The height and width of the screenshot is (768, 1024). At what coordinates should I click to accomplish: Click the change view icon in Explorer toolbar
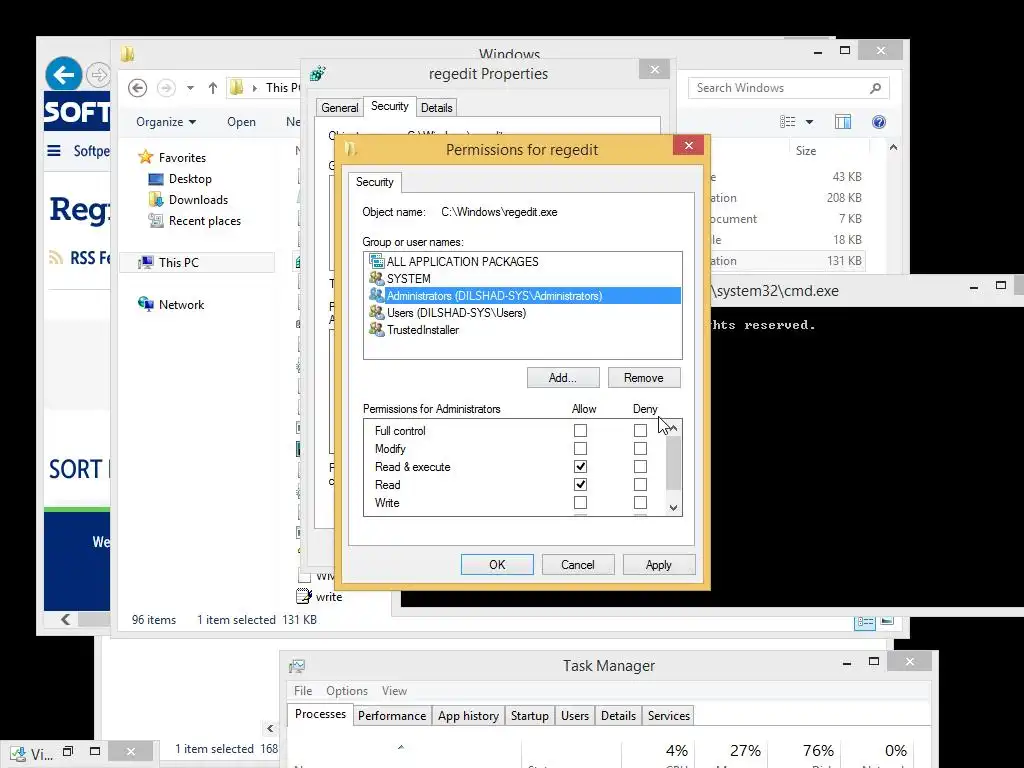pos(788,121)
